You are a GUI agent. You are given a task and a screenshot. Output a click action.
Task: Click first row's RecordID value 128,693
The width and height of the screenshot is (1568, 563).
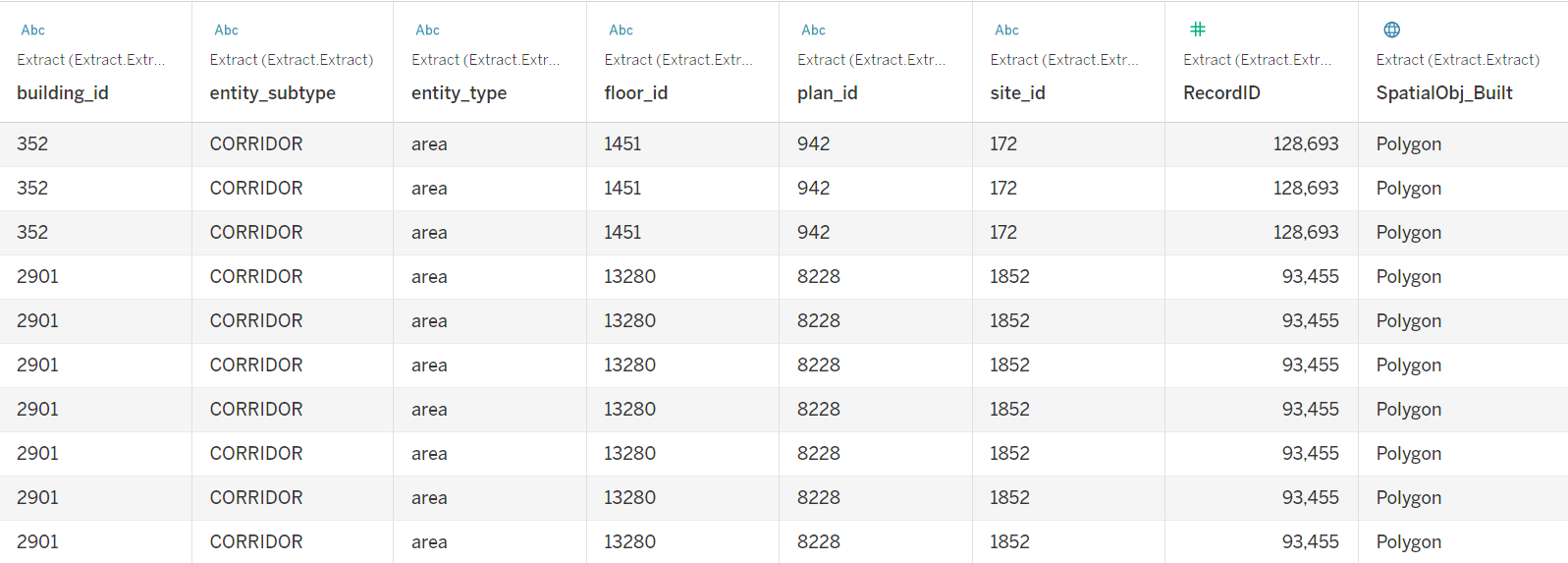pos(1306,144)
